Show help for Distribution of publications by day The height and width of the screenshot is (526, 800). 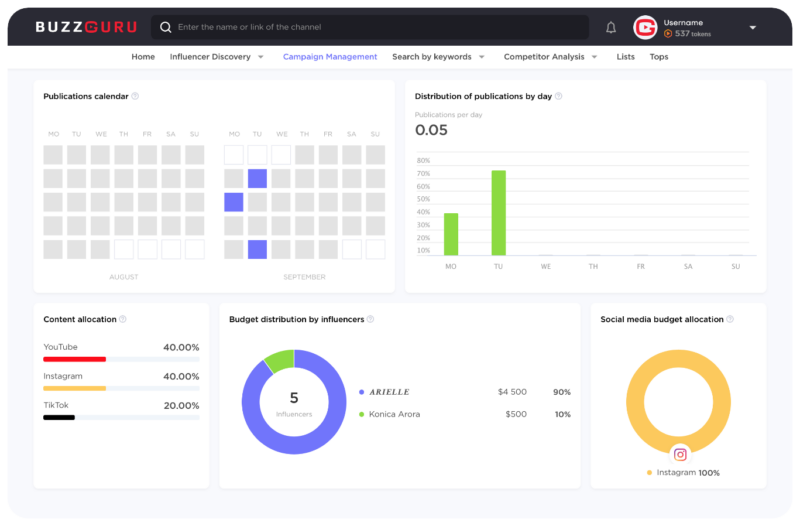559,96
